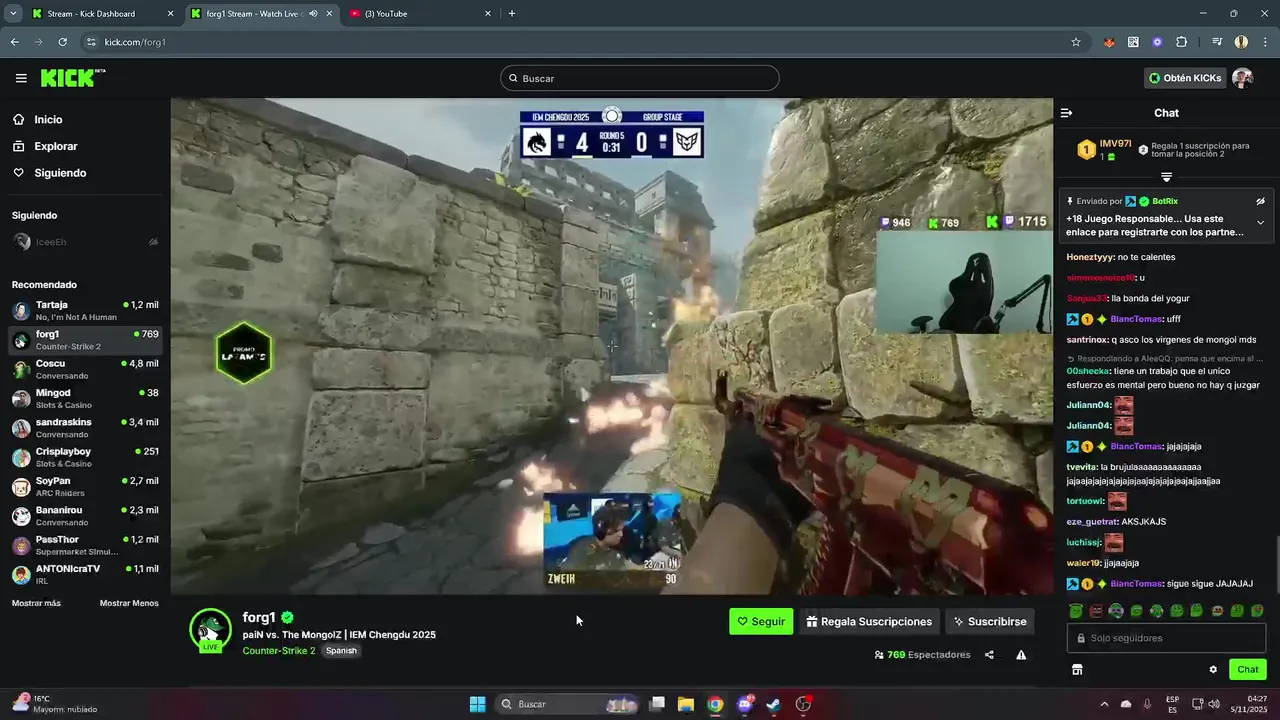Screen dimensions: 1280x720
Task: Collapse the chat panel with arrow icon
Action: (1066, 113)
